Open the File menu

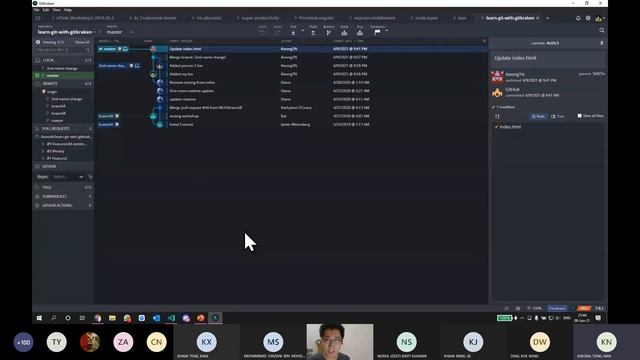point(36,10)
